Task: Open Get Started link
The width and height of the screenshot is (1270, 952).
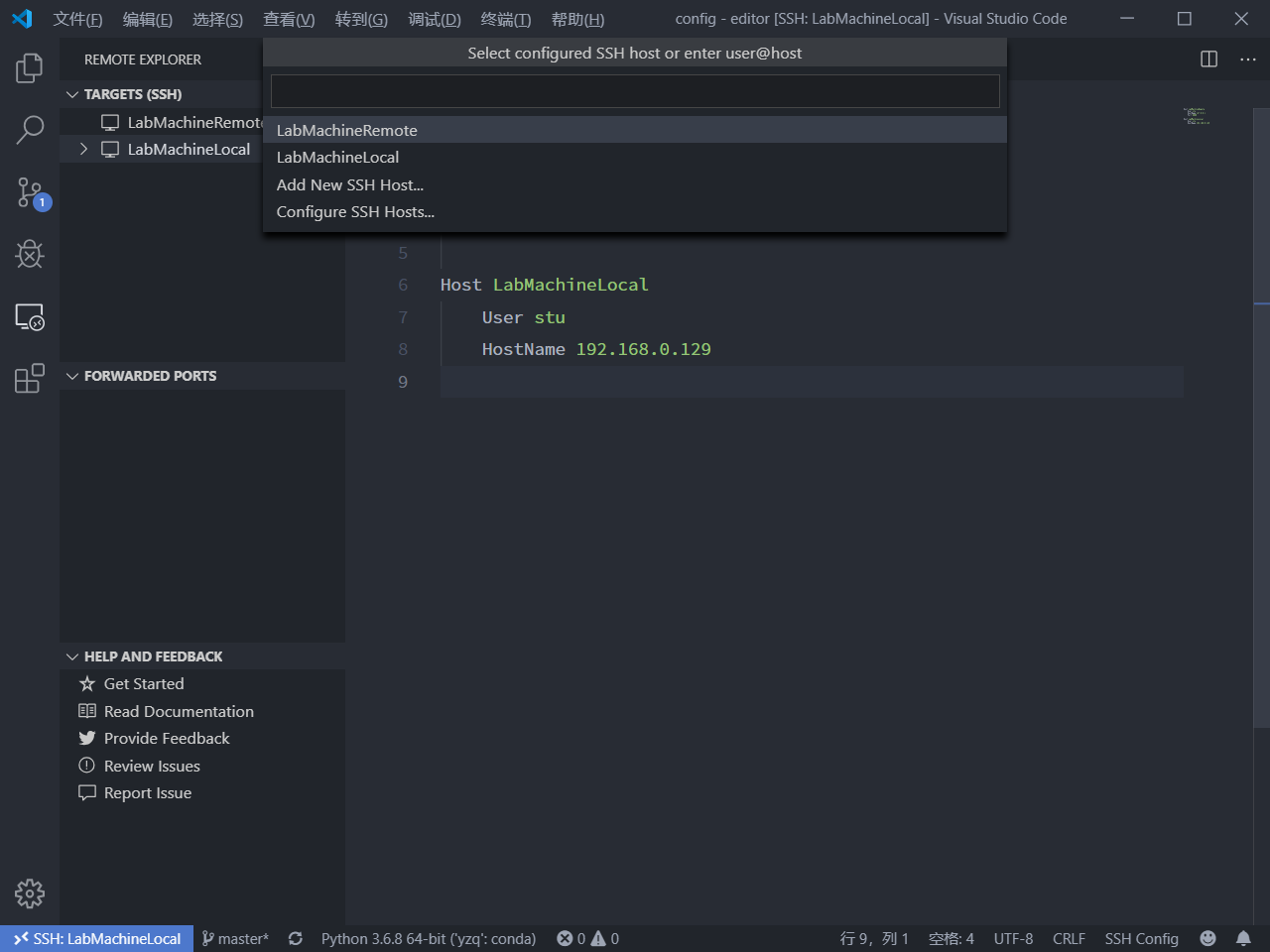Action: 144,683
